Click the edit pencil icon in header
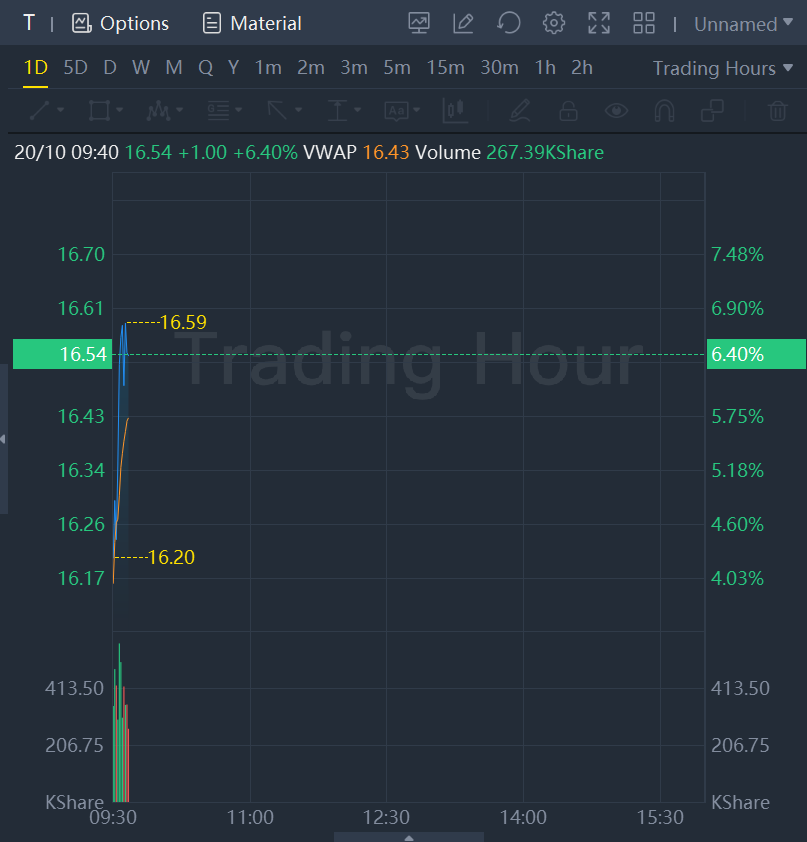 pos(463,24)
